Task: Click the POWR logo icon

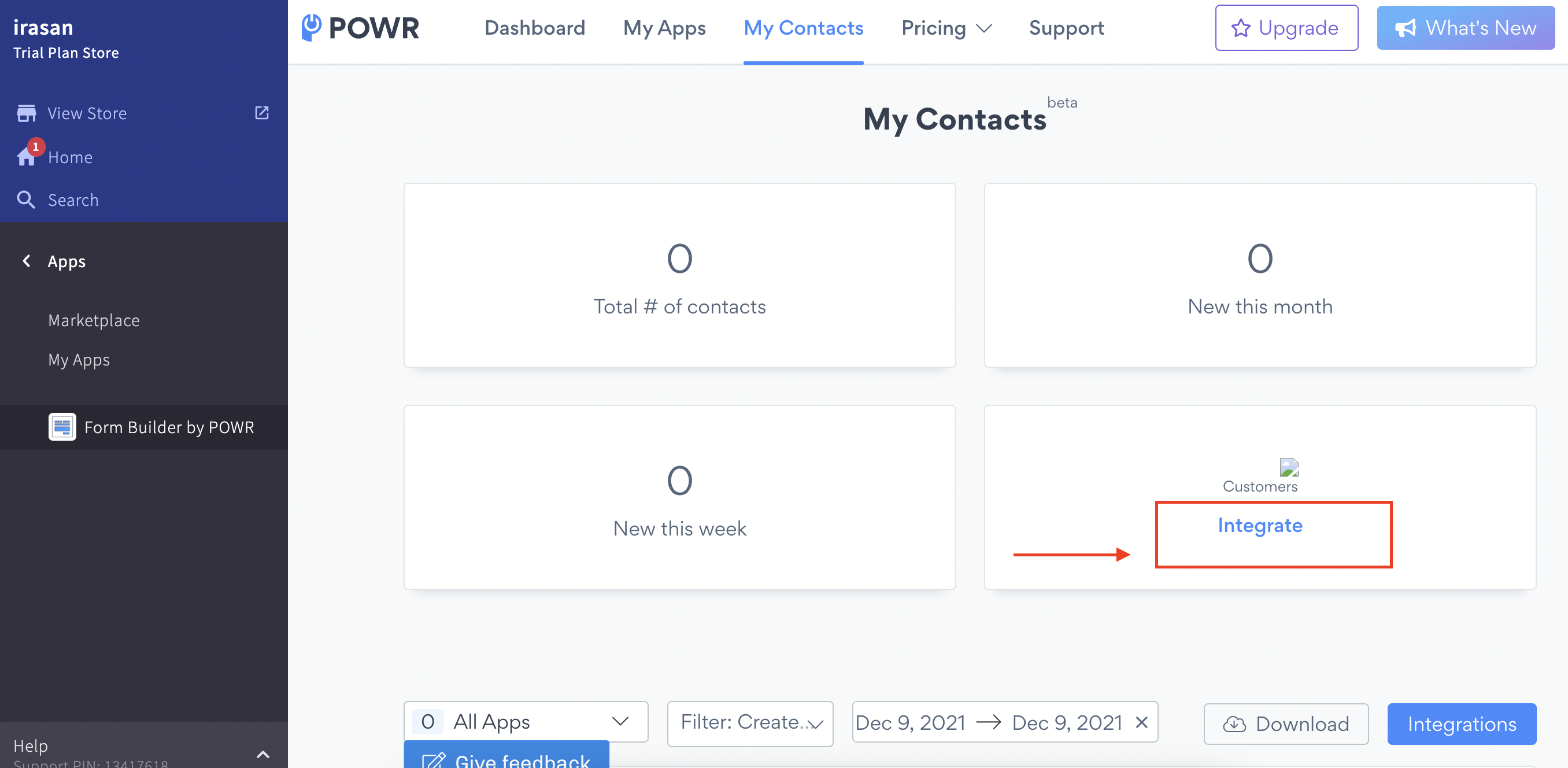Action: (311, 27)
